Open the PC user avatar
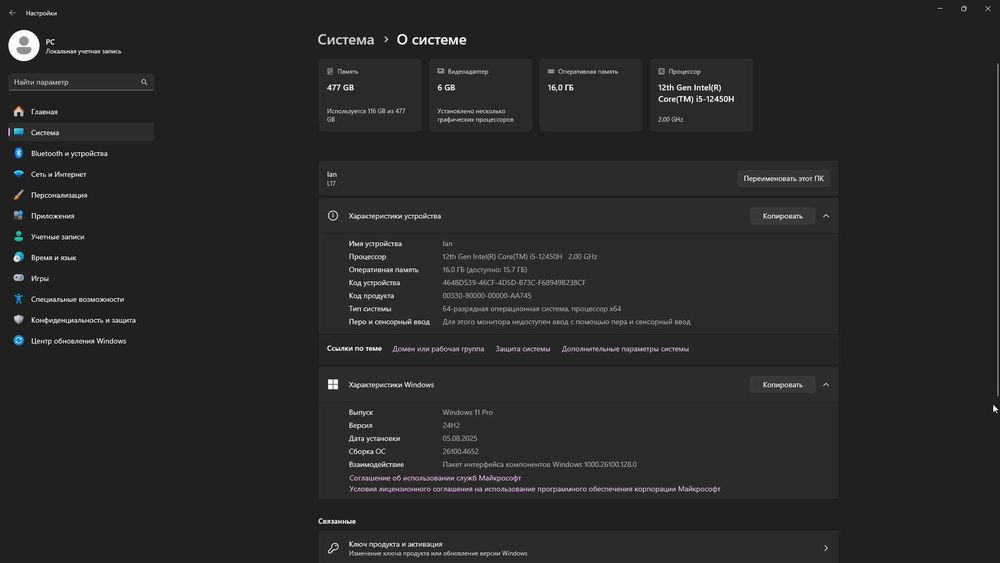The image size is (1000, 563). click(24, 46)
